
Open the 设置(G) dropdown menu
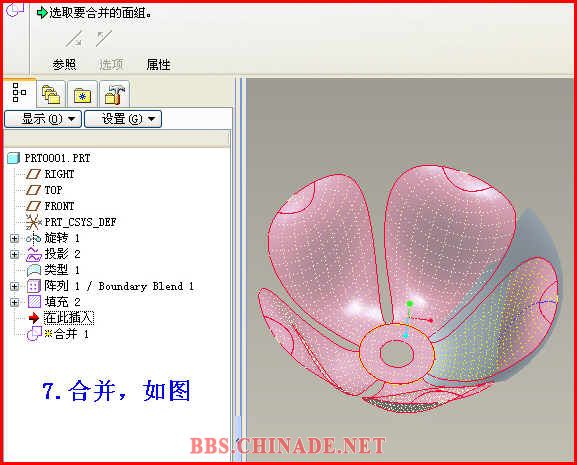pyautogui.click(x=123, y=119)
